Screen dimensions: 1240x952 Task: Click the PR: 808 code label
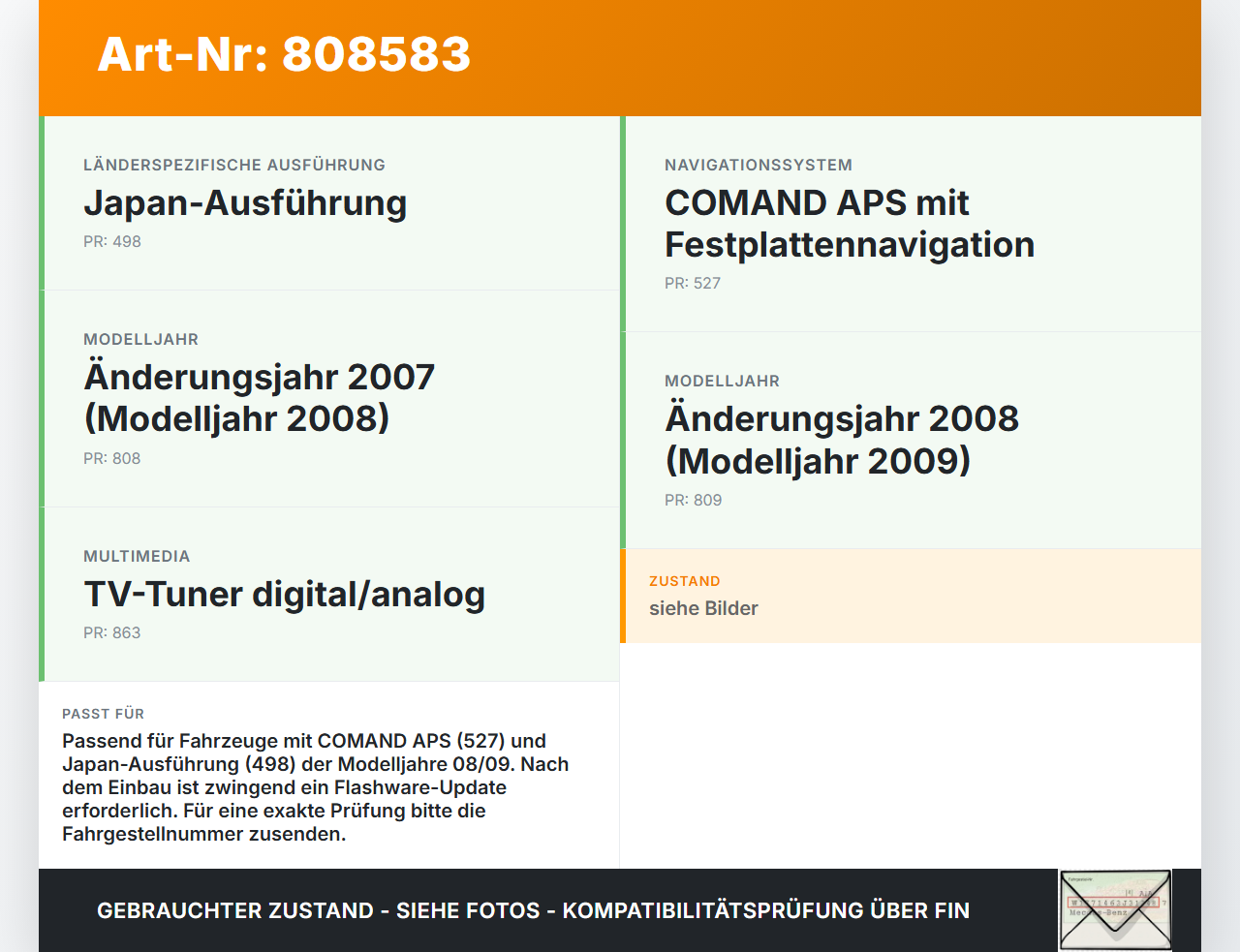click(112, 458)
